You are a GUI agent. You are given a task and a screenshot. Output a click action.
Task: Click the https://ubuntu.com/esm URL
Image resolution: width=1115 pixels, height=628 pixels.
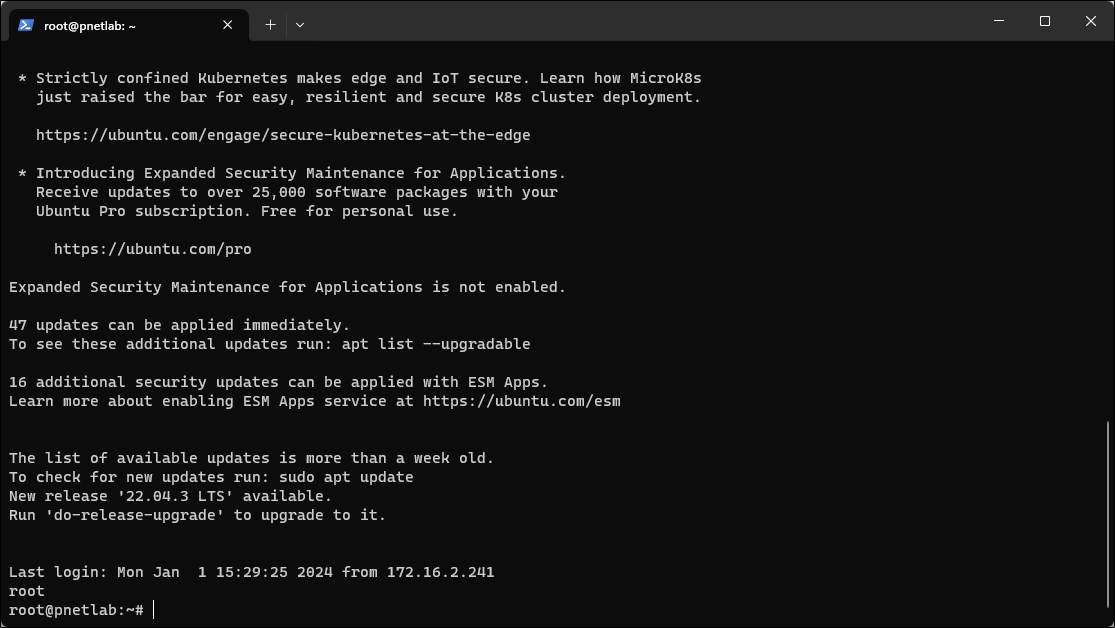click(x=521, y=401)
